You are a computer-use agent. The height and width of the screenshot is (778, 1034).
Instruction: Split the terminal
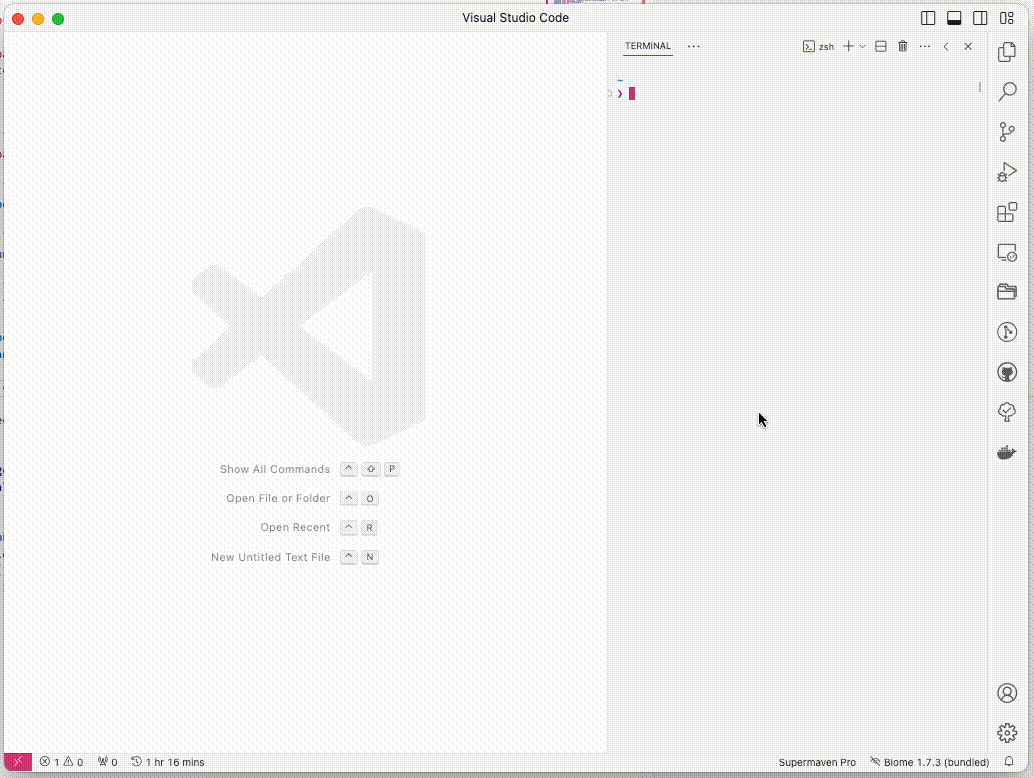pos(880,46)
